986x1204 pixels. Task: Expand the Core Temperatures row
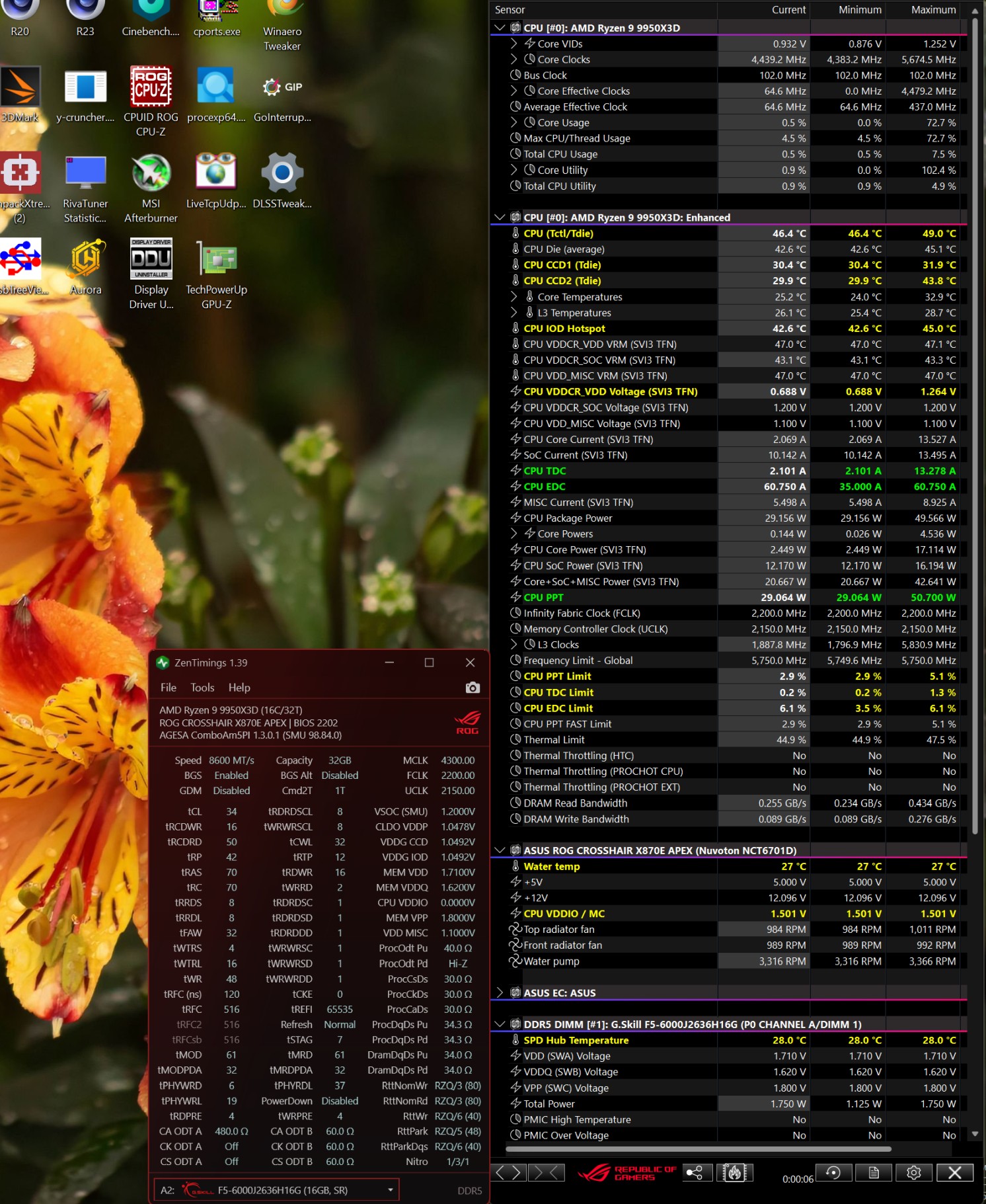point(514,297)
